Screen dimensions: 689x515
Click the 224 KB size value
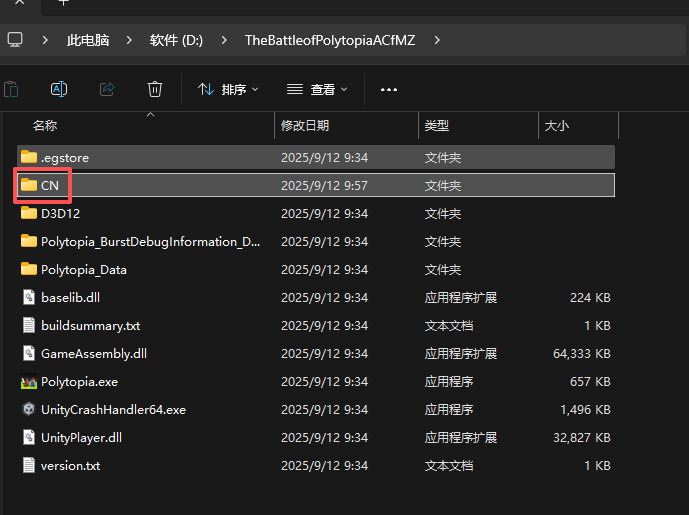tap(590, 297)
